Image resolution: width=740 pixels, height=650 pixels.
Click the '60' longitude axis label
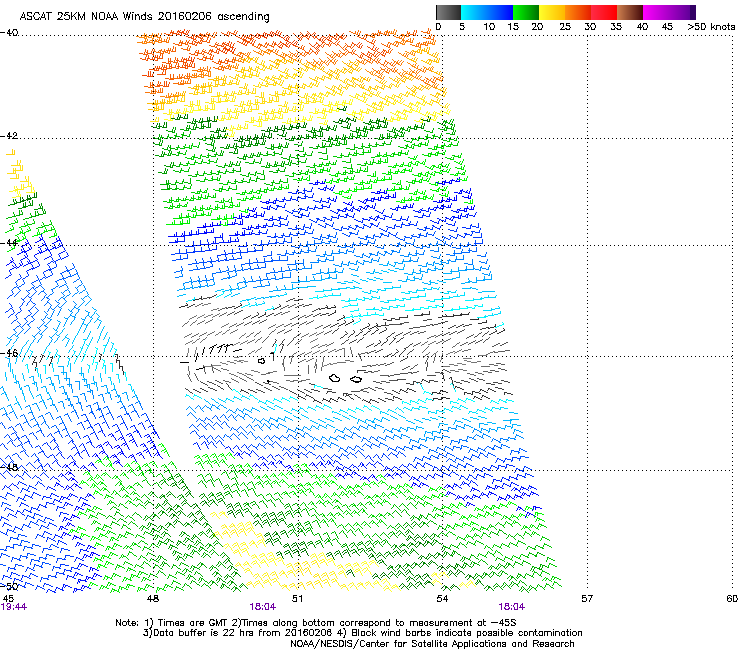[x=732, y=599]
